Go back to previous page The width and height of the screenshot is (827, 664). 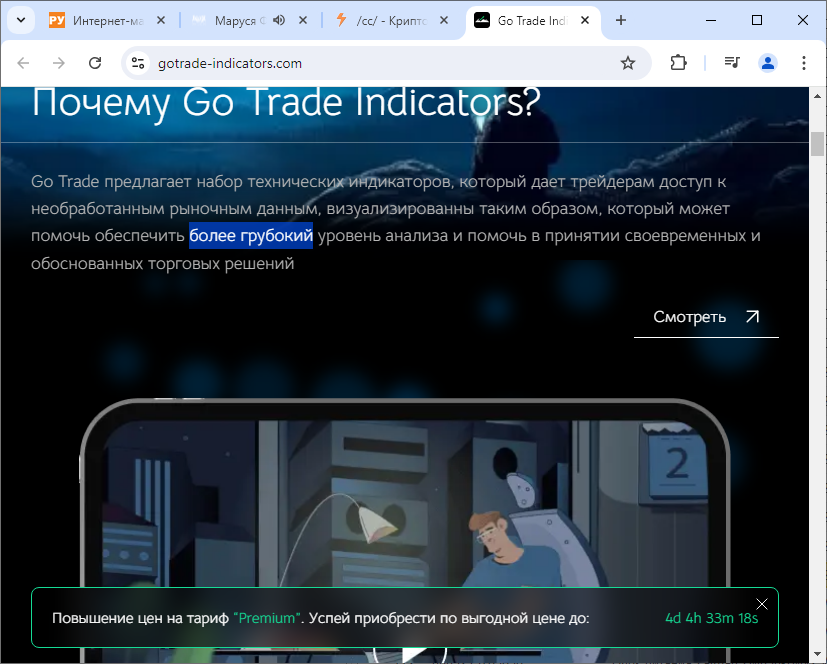23,63
